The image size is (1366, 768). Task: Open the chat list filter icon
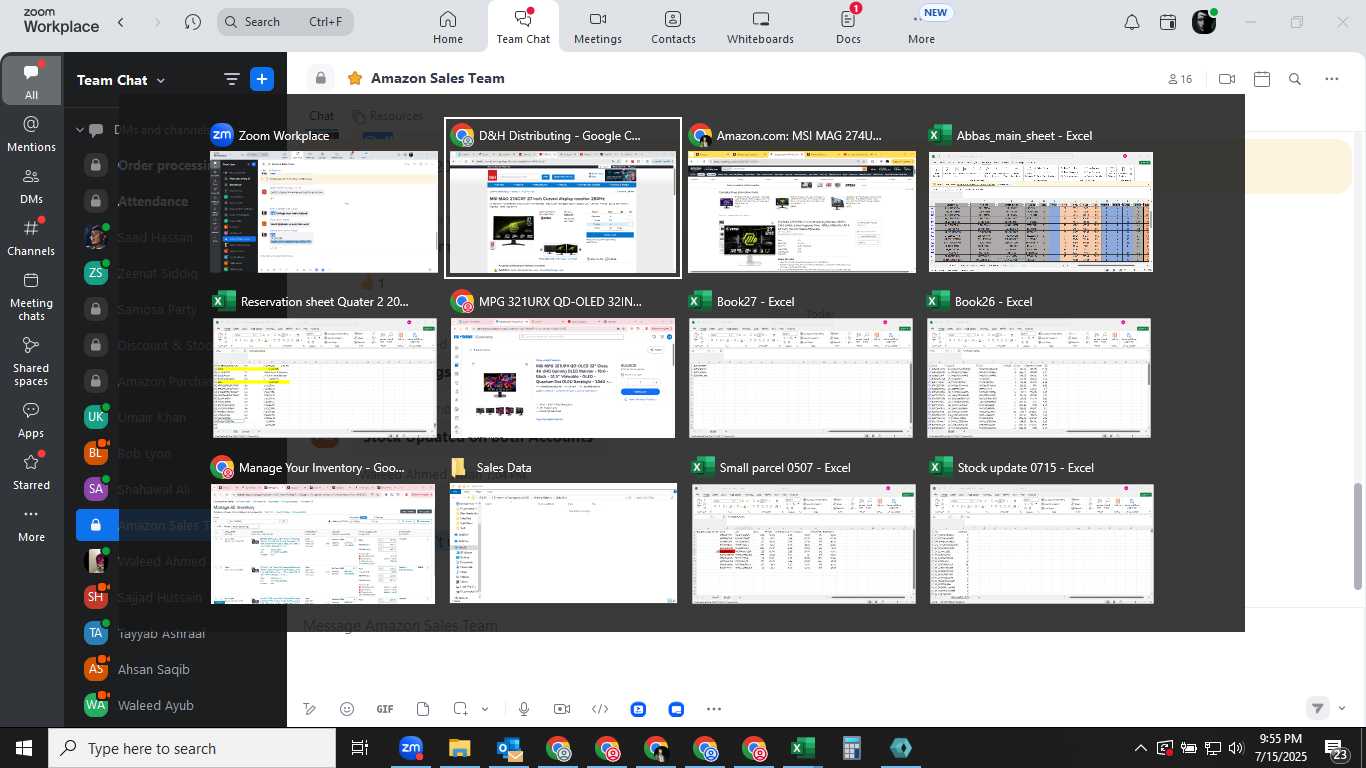[231, 80]
